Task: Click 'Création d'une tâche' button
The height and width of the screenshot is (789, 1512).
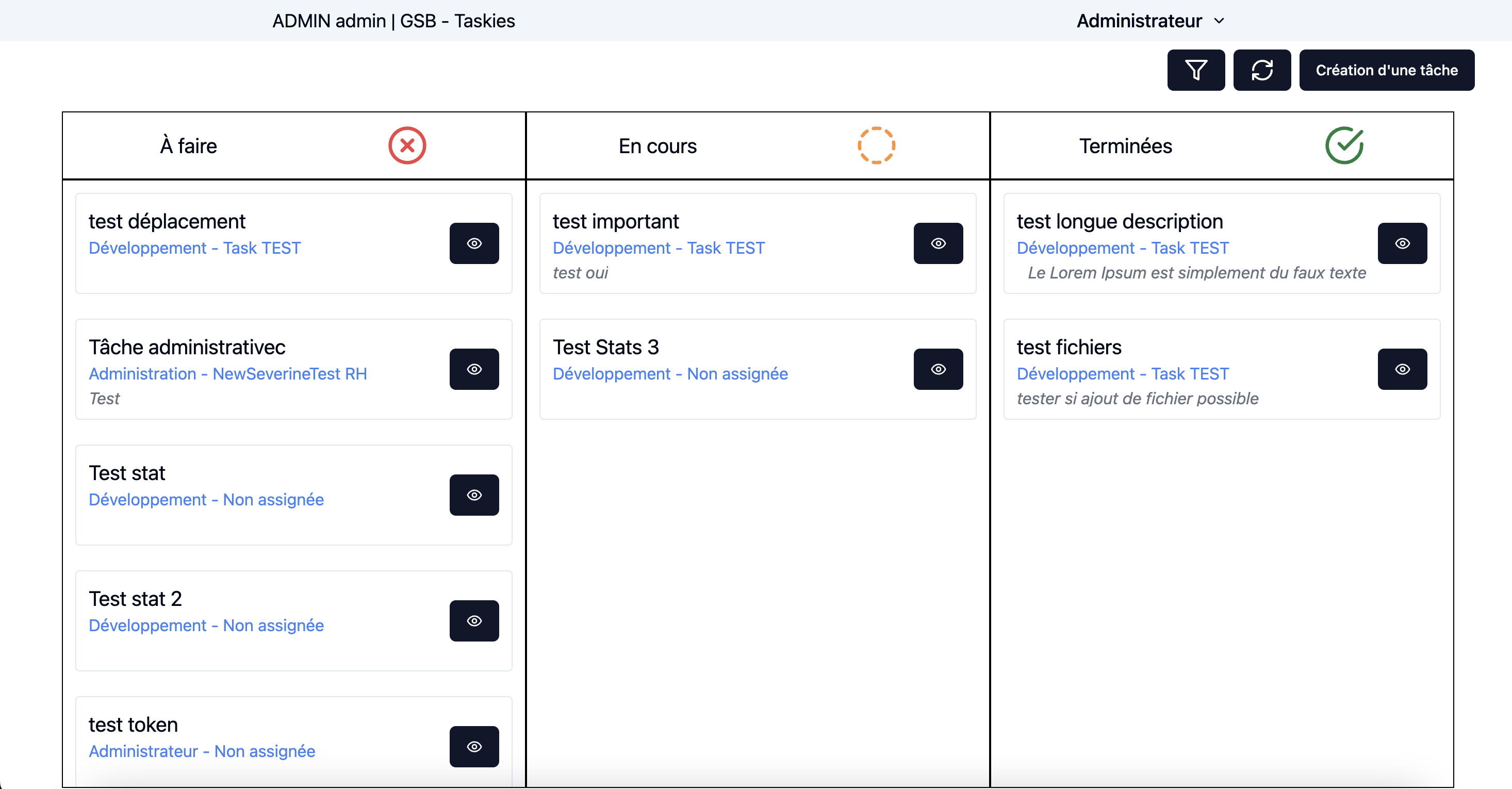Action: [x=1388, y=70]
